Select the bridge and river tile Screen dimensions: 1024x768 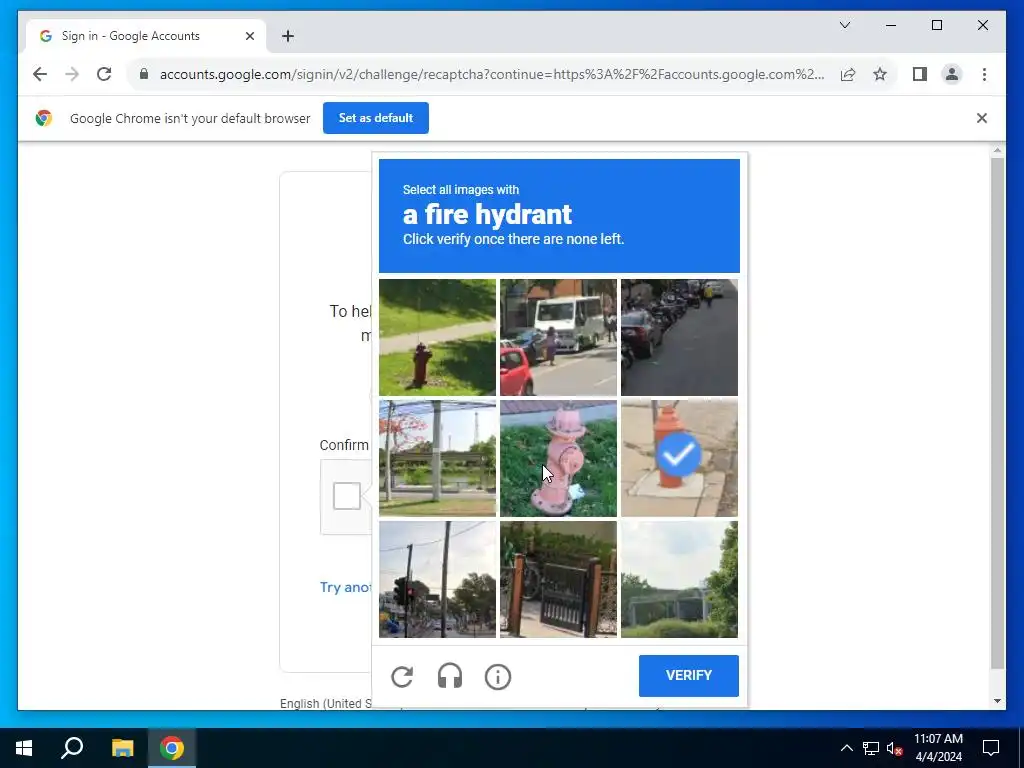pos(437,458)
